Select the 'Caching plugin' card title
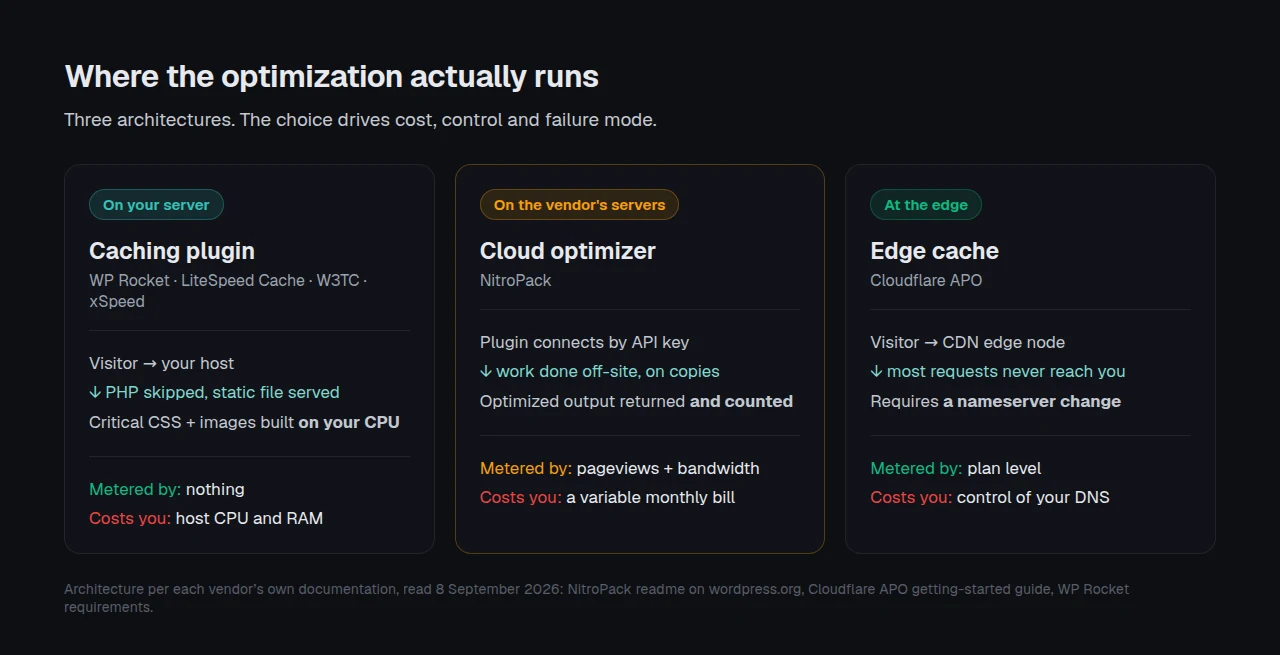This screenshot has height=655, width=1280. (172, 251)
